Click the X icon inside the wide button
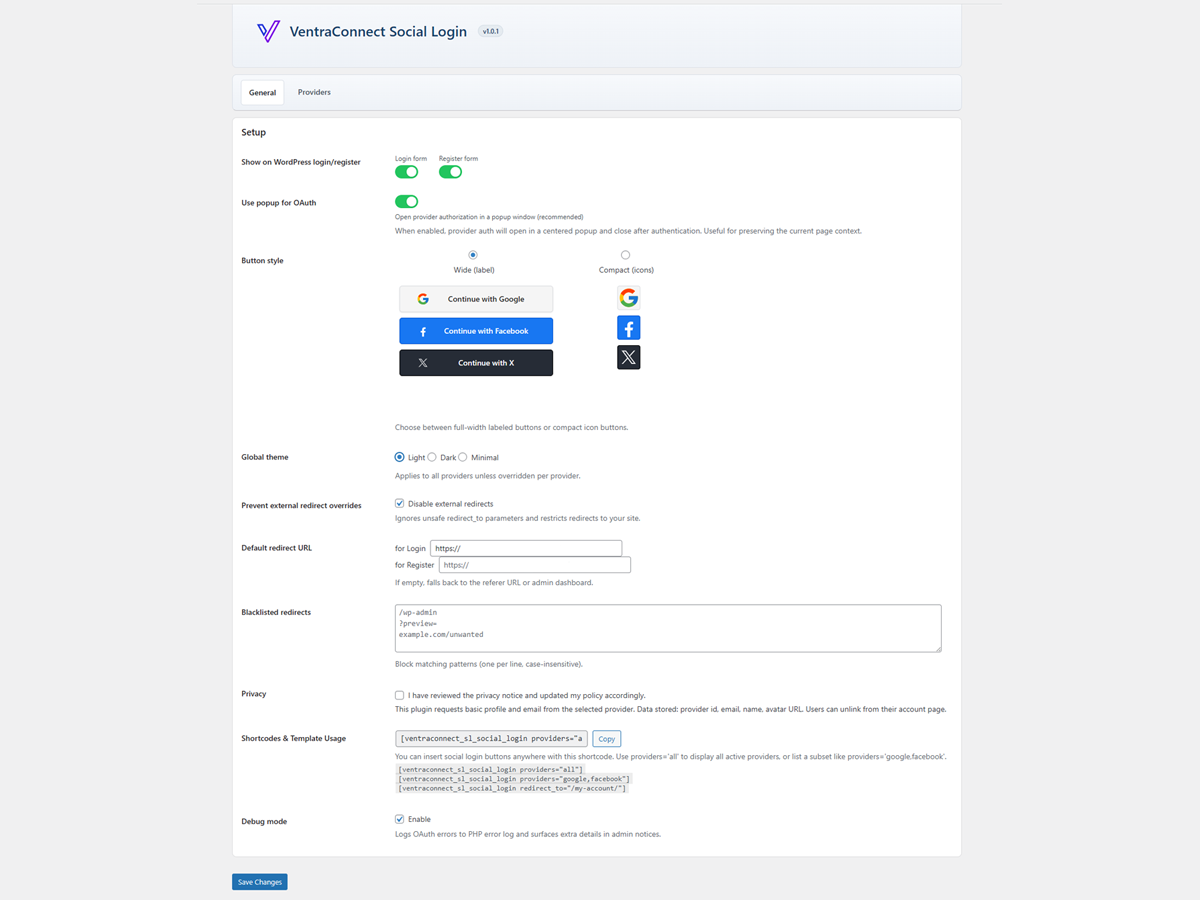Image resolution: width=1200 pixels, height=900 pixels. (422, 362)
